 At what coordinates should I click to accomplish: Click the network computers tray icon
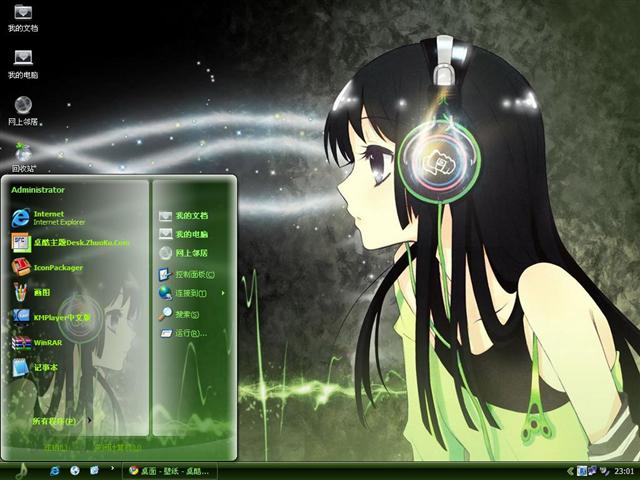pos(592,471)
